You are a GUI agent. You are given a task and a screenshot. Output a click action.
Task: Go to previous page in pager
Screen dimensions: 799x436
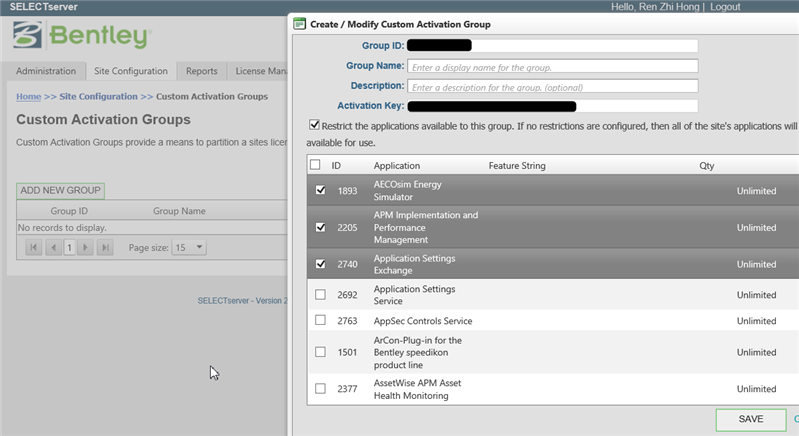[x=52, y=247]
